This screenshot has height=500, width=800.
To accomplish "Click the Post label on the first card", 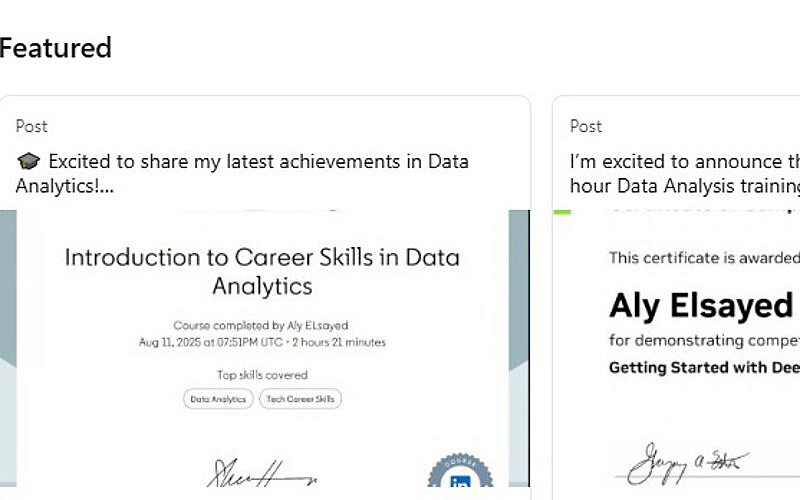I will coord(32,126).
